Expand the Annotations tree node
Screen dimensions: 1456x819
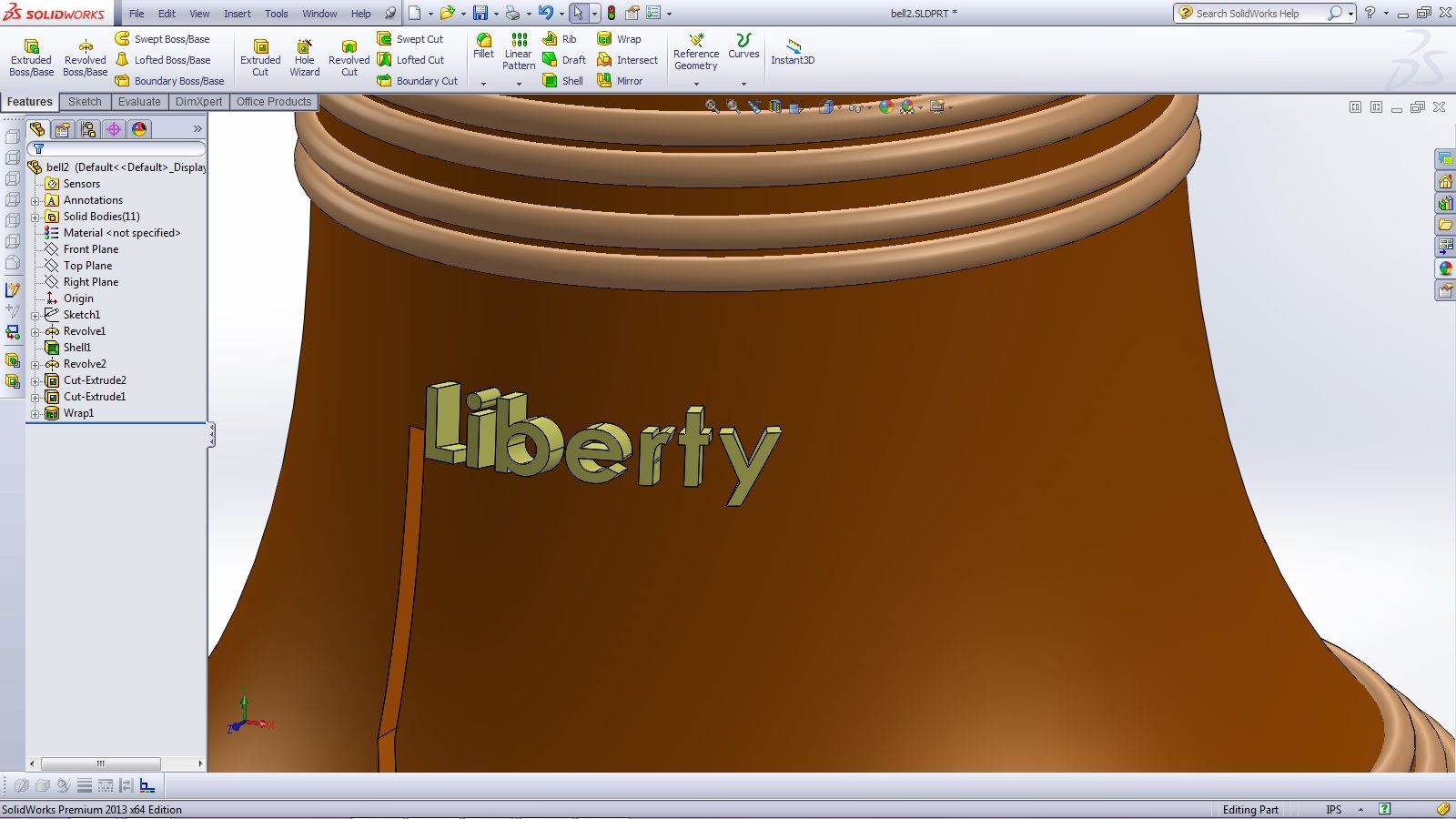tap(35, 200)
